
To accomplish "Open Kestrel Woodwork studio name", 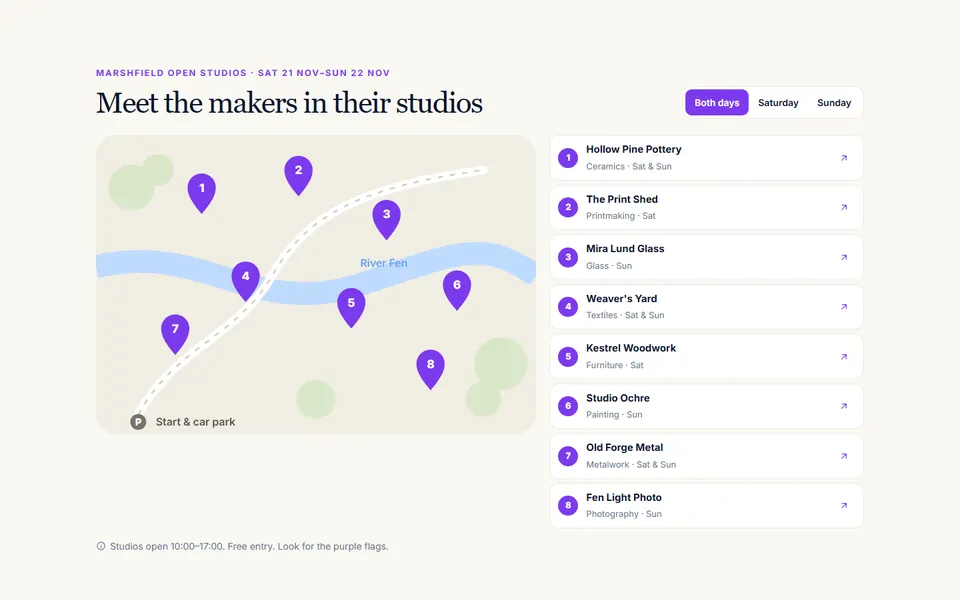I will coord(631,348).
